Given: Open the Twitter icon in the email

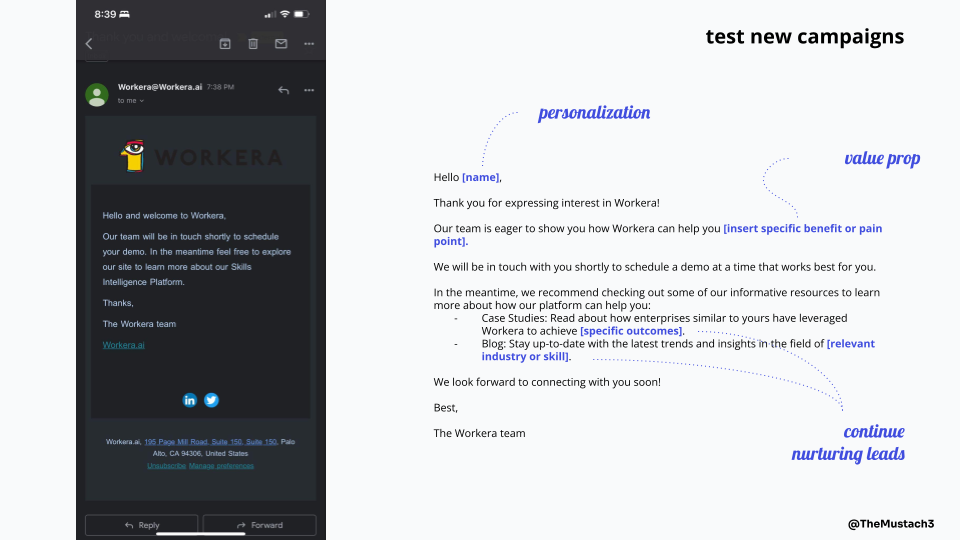Looking at the screenshot, I should click(211, 400).
